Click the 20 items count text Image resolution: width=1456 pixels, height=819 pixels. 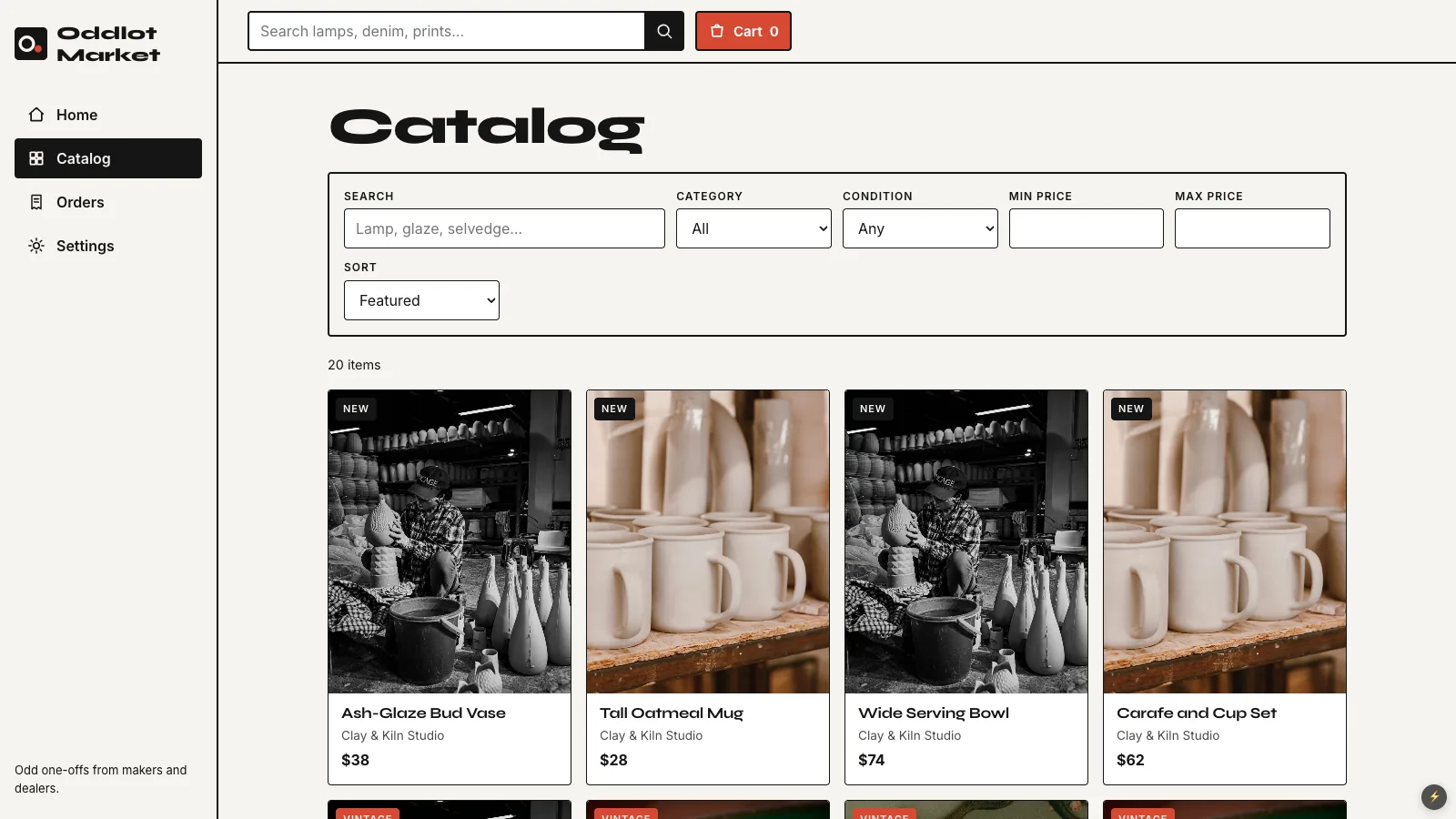pyautogui.click(x=354, y=365)
